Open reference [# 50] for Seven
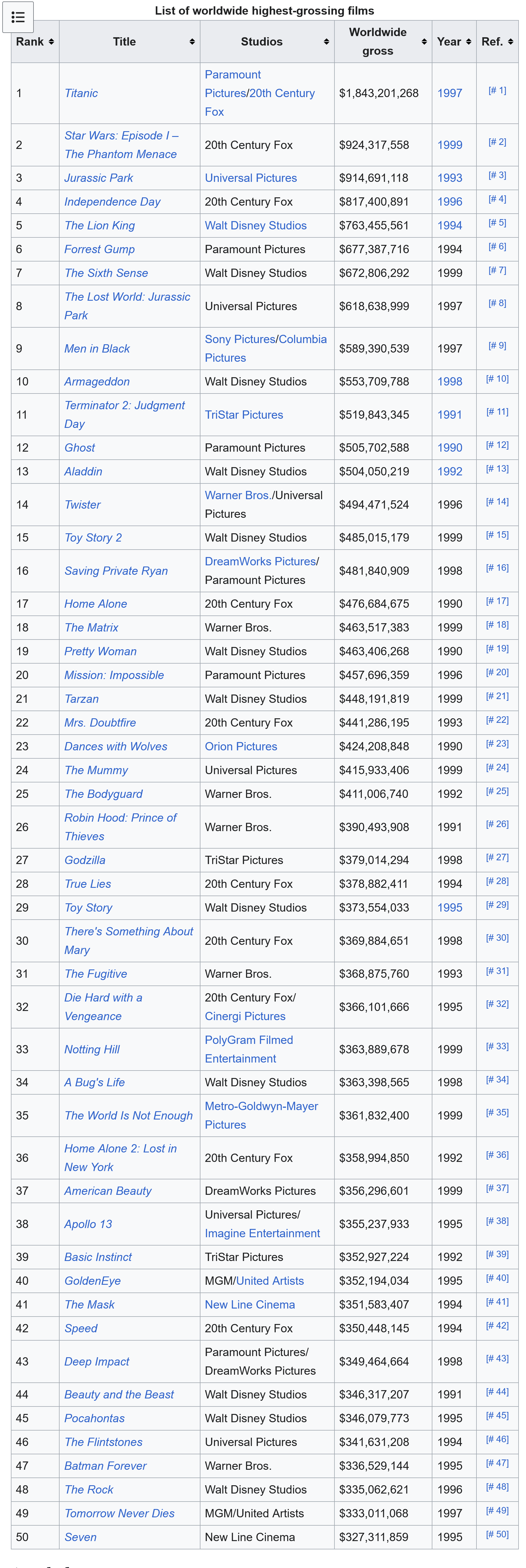This screenshot has height=1568, width=526. pyautogui.click(x=497, y=1534)
